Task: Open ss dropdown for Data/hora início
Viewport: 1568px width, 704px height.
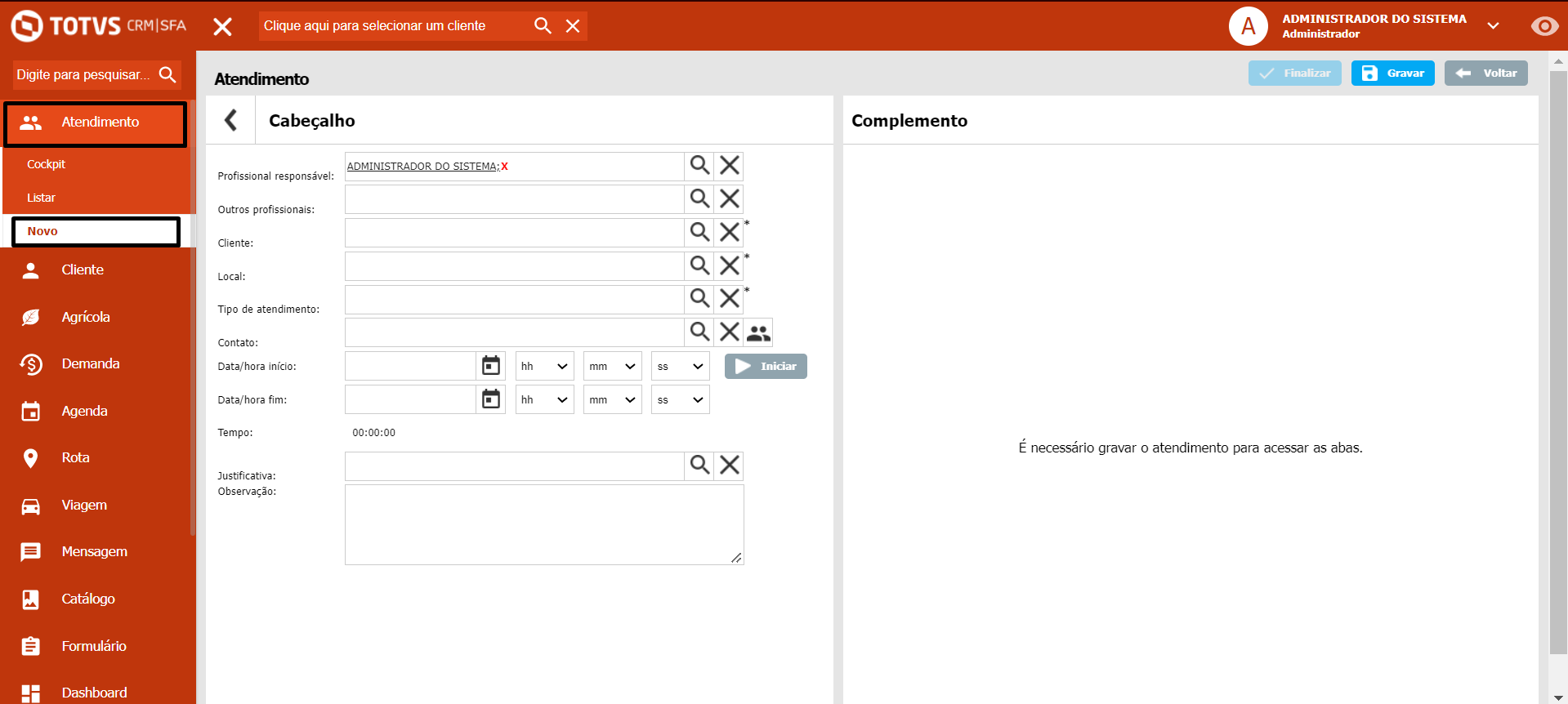Action: point(680,366)
